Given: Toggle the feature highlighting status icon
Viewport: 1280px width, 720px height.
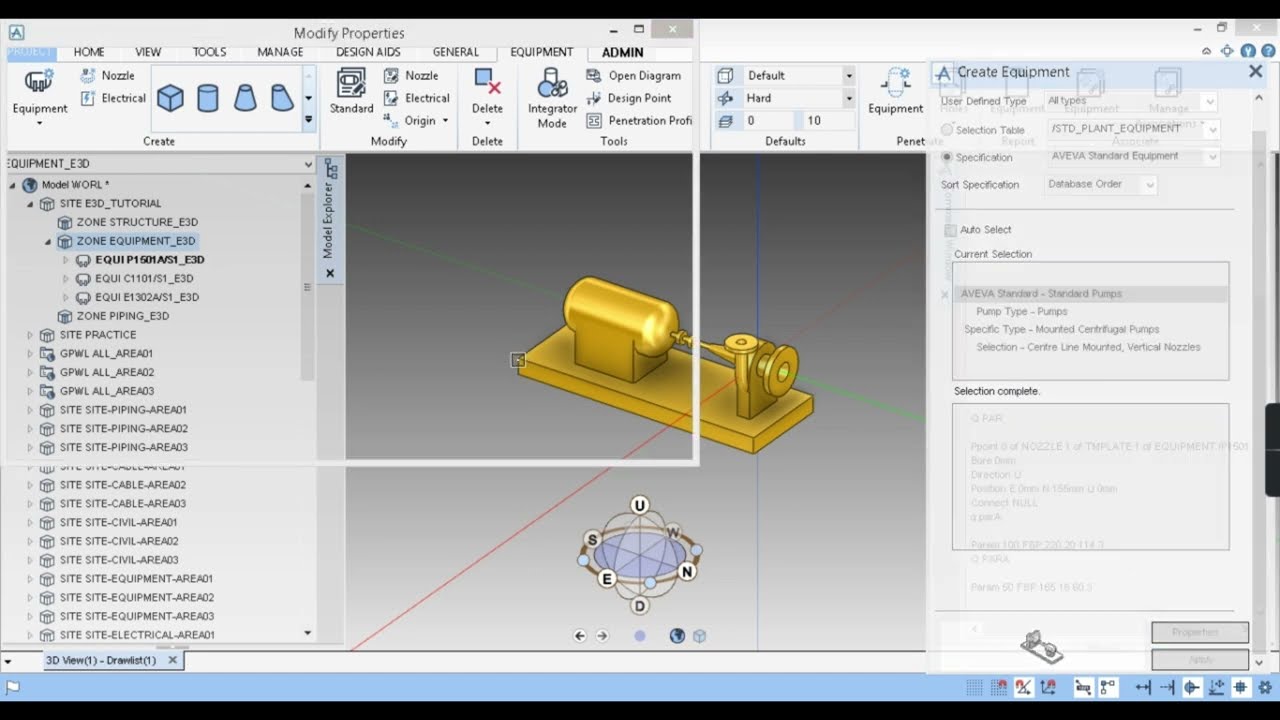Looking at the screenshot, I should pos(1083,687).
